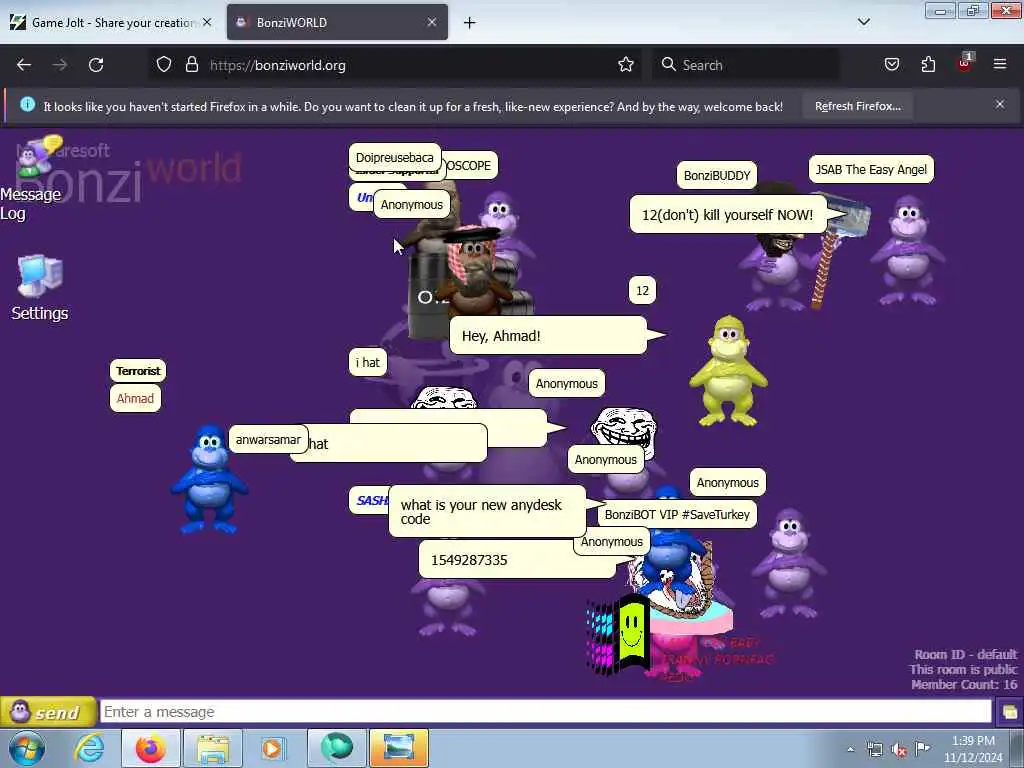The image size is (1024, 768).
Task: Open the Extensions puzzle icon
Action: tap(928, 65)
